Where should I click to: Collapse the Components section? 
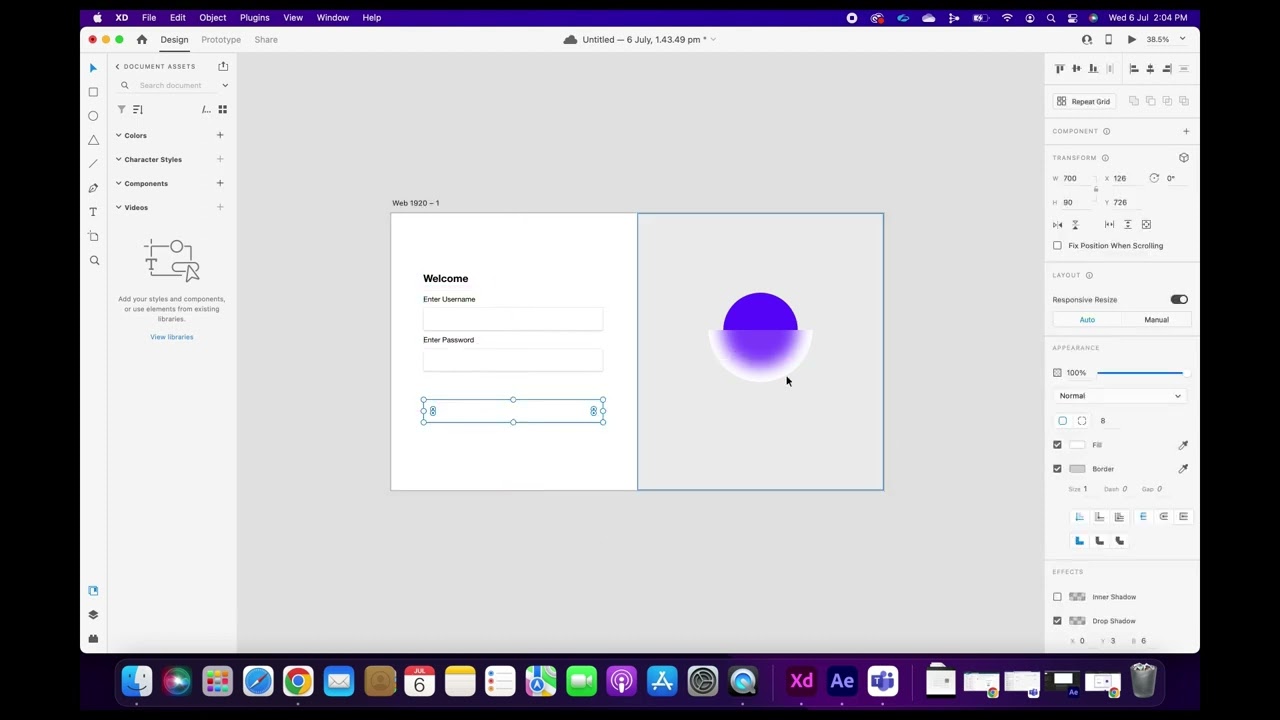tap(118, 183)
